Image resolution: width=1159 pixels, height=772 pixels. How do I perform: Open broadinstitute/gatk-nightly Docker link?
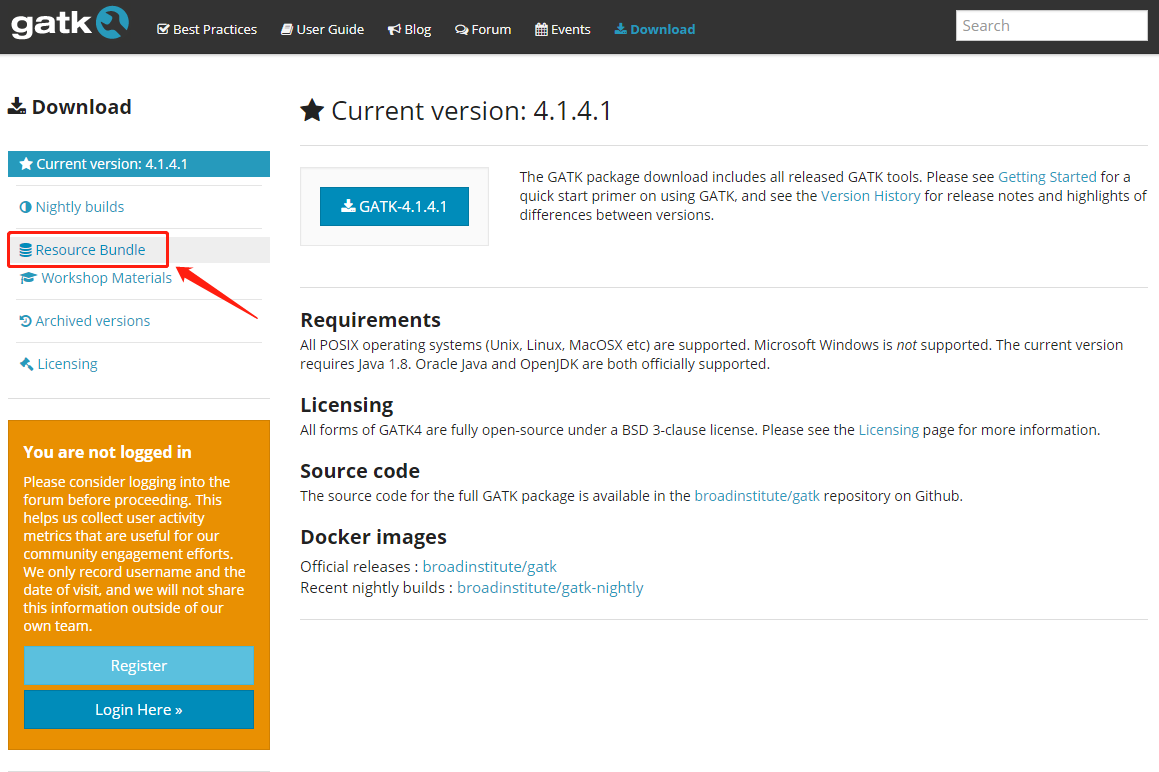pyautogui.click(x=550, y=588)
